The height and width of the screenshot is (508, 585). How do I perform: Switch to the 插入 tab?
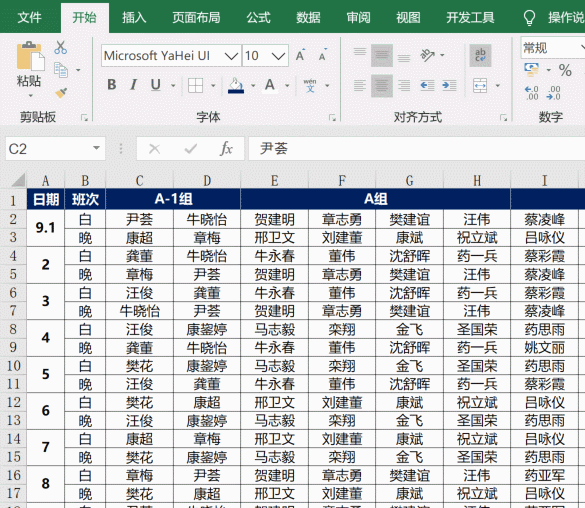(x=134, y=18)
